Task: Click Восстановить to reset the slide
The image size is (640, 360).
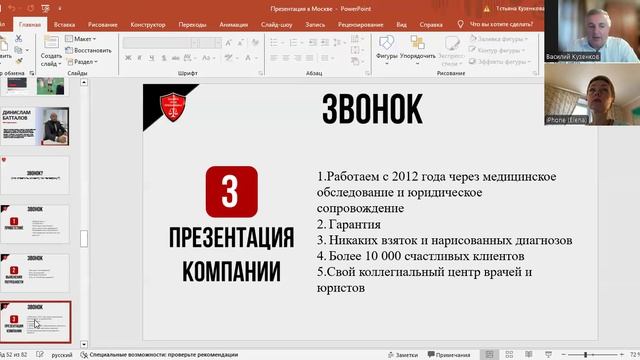Action: pos(89,50)
